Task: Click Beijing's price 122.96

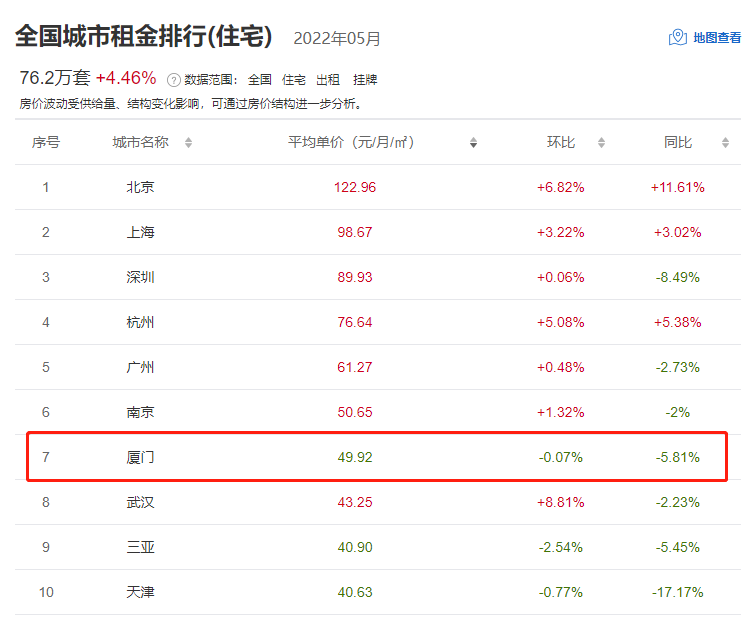Action: tap(355, 187)
